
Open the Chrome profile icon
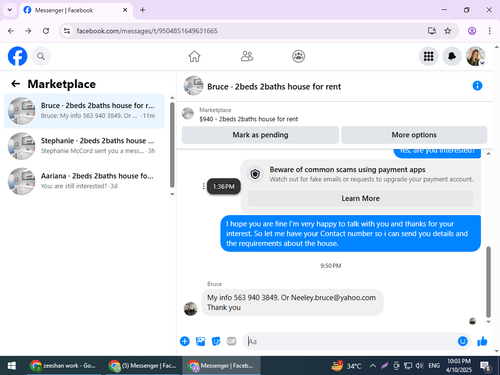point(472,31)
